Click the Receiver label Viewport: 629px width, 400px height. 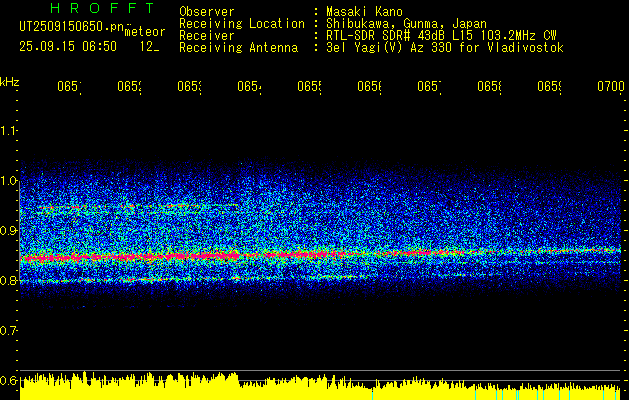207,36
